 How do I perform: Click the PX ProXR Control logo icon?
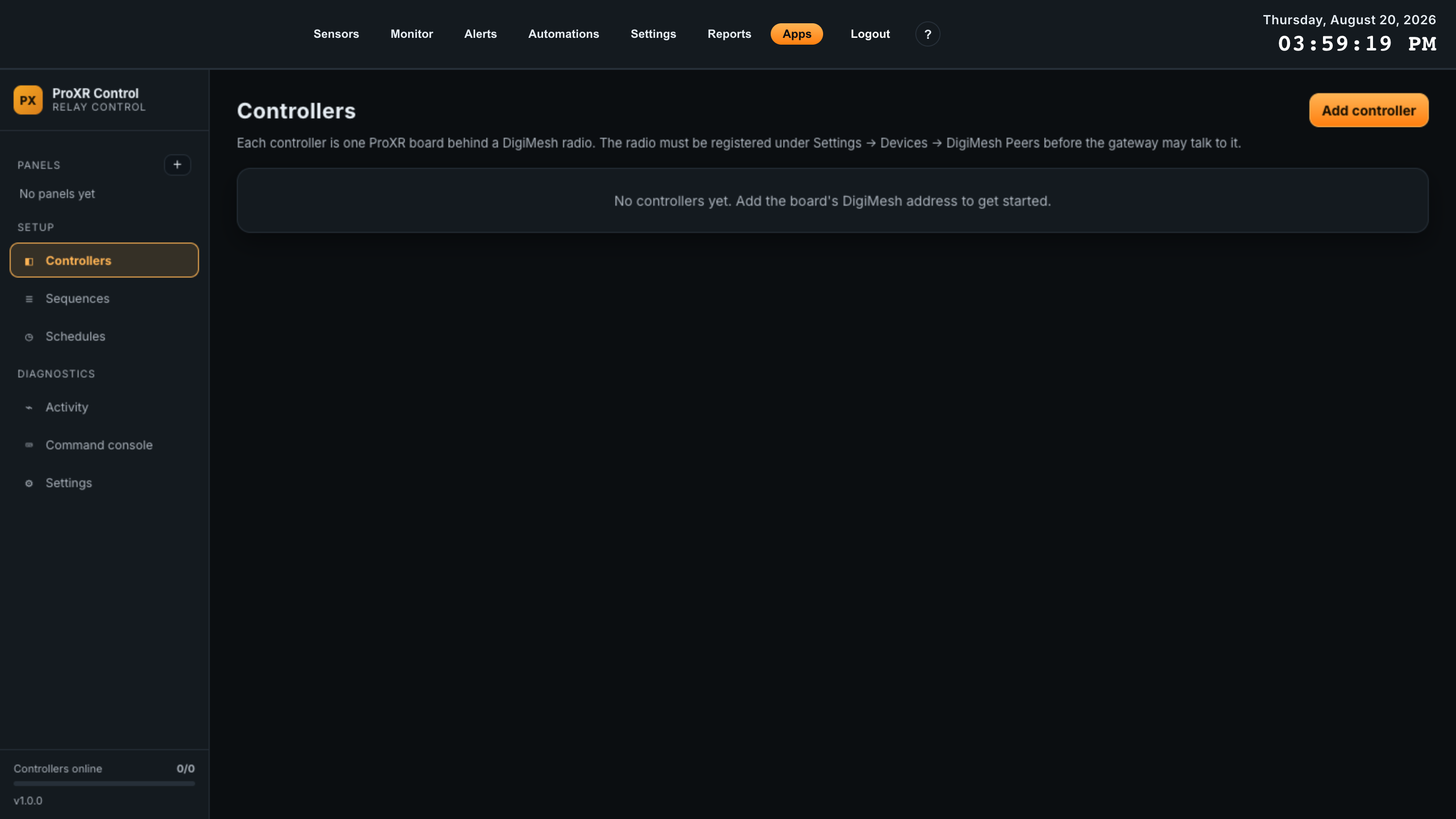28,100
